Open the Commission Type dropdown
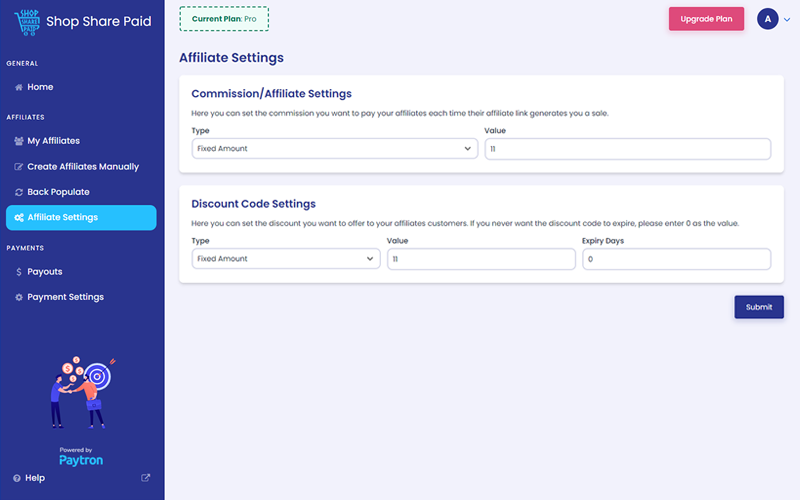Screen dimensions: 800x500 point(335,148)
